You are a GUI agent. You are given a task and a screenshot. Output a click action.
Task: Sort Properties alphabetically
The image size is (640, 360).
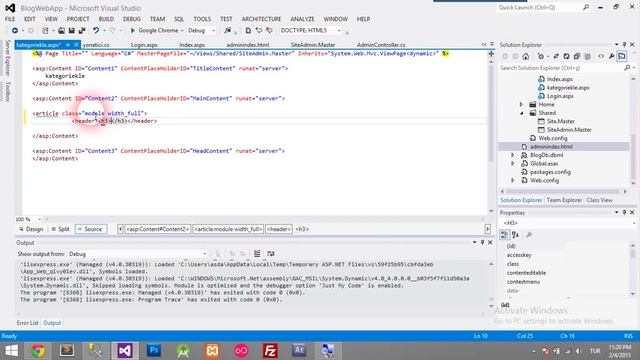click(x=516, y=235)
